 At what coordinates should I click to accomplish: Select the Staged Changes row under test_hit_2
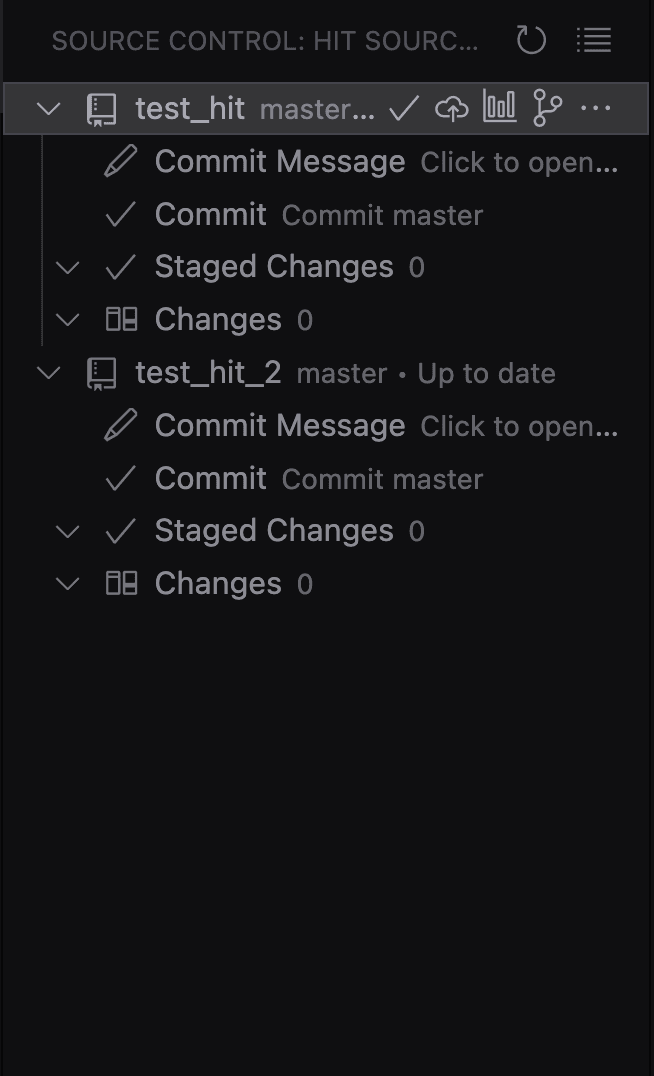coord(273,530)
